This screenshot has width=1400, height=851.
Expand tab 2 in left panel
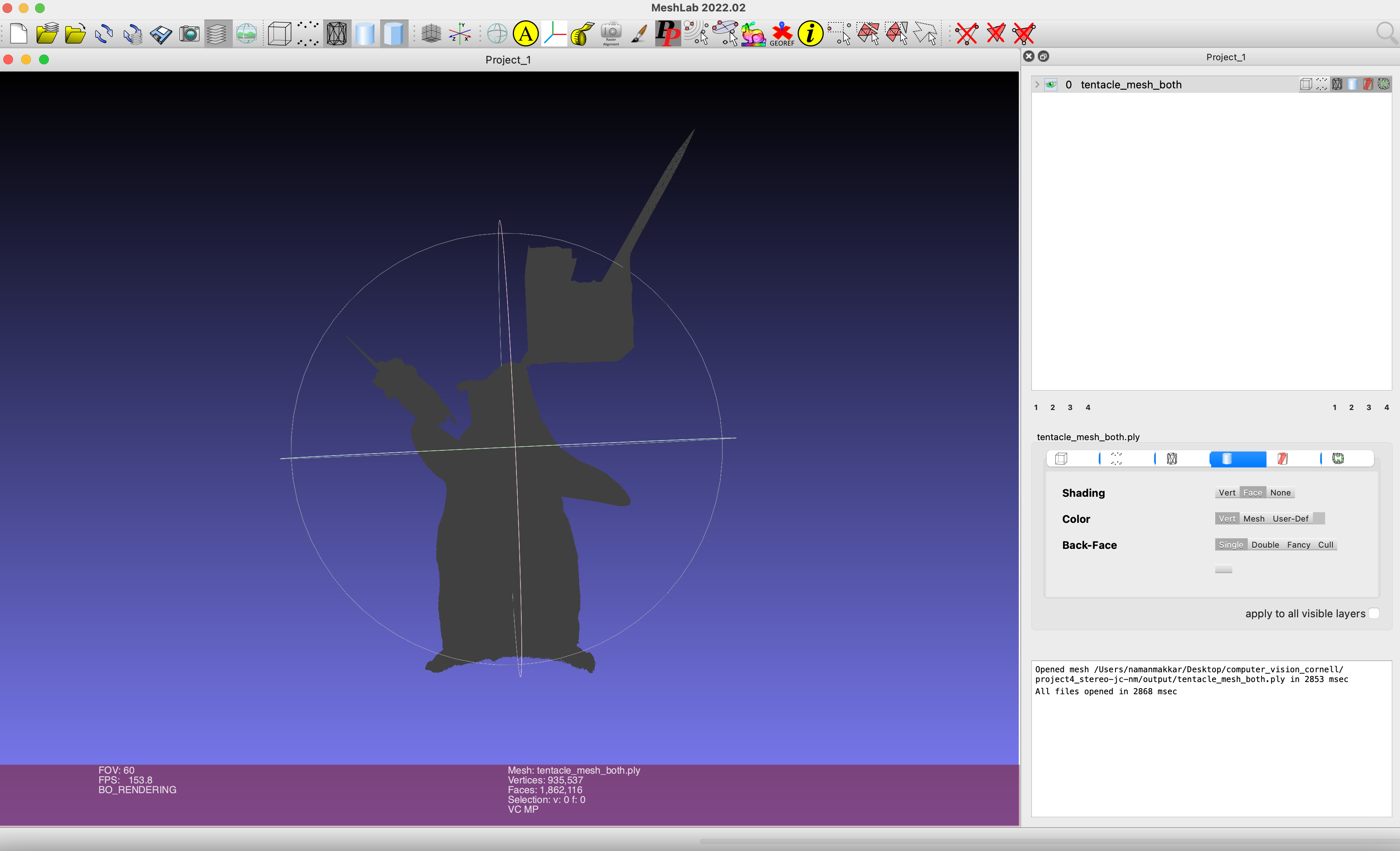(x=1053, y=407)
